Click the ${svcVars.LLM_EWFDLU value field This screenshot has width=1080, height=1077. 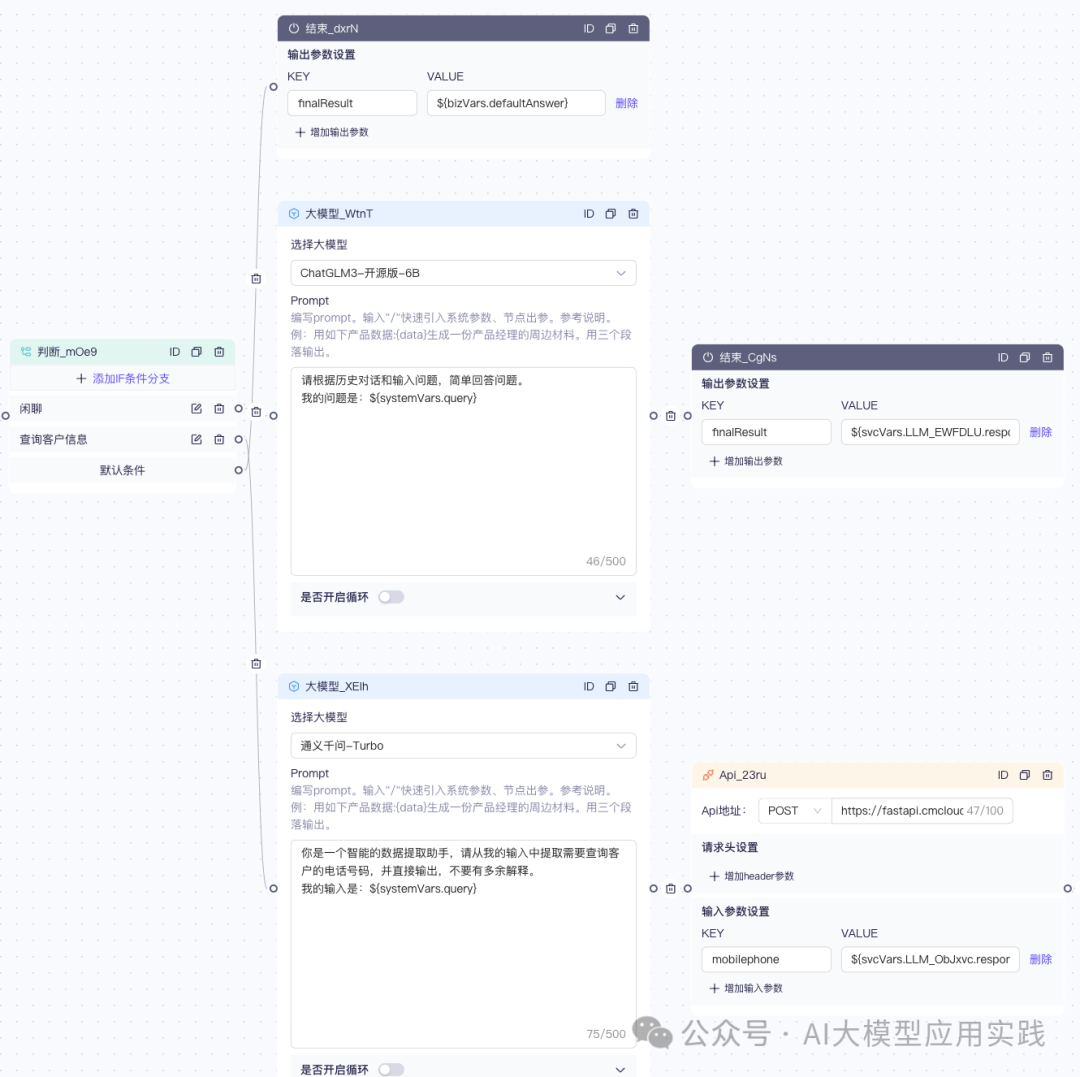click(x=930, y=432)
